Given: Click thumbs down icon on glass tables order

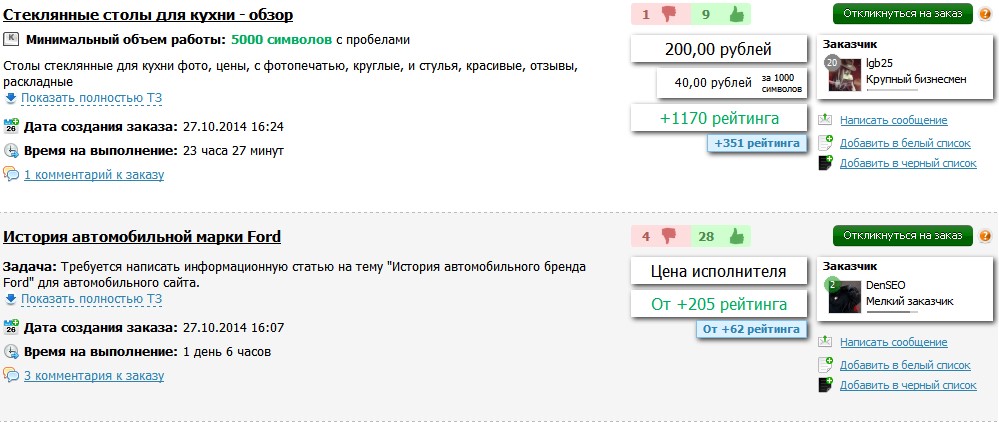Looking at the screenshot, I should point(669,15).
